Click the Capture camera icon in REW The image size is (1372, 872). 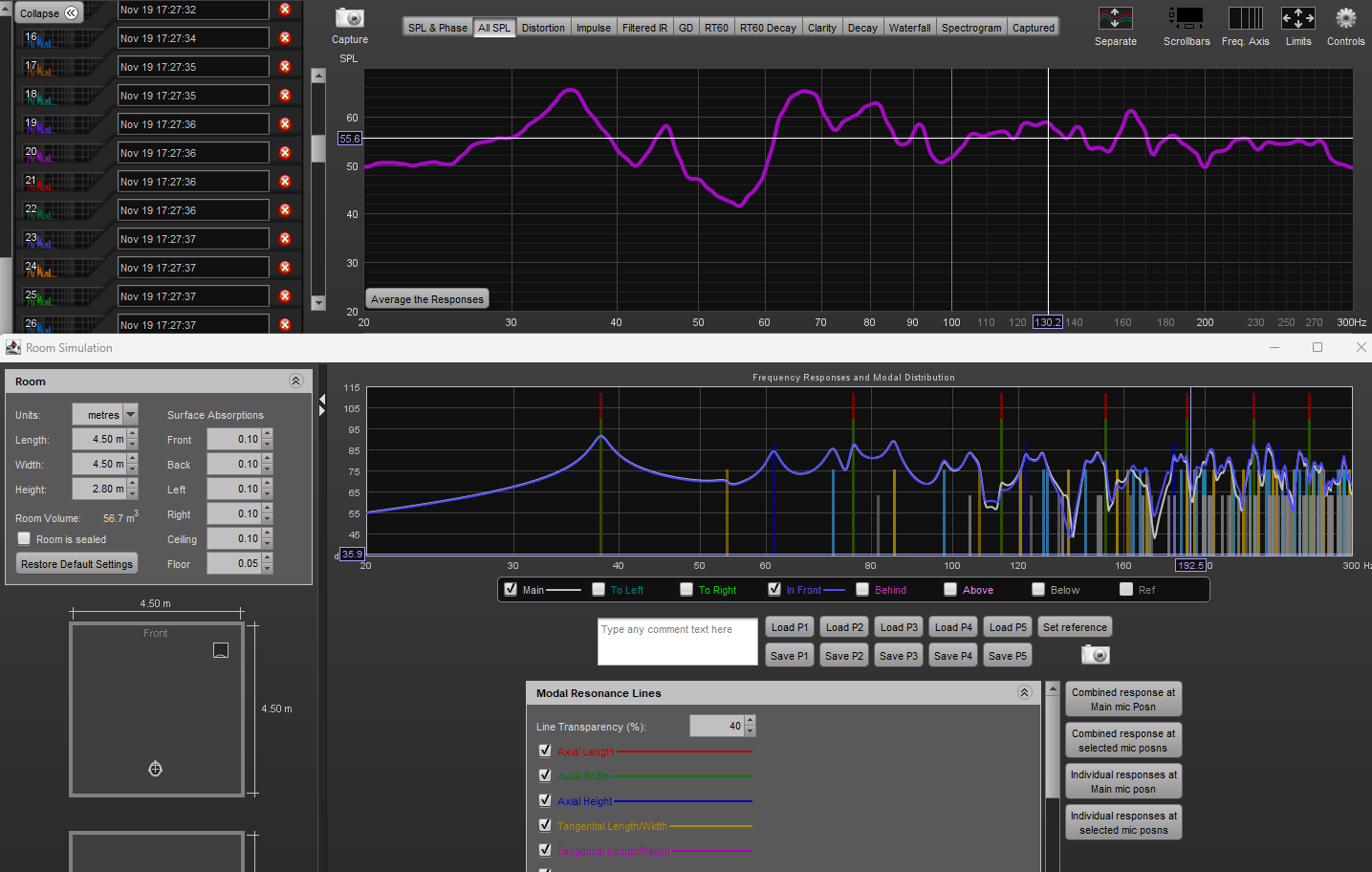[x=349, y=18]
